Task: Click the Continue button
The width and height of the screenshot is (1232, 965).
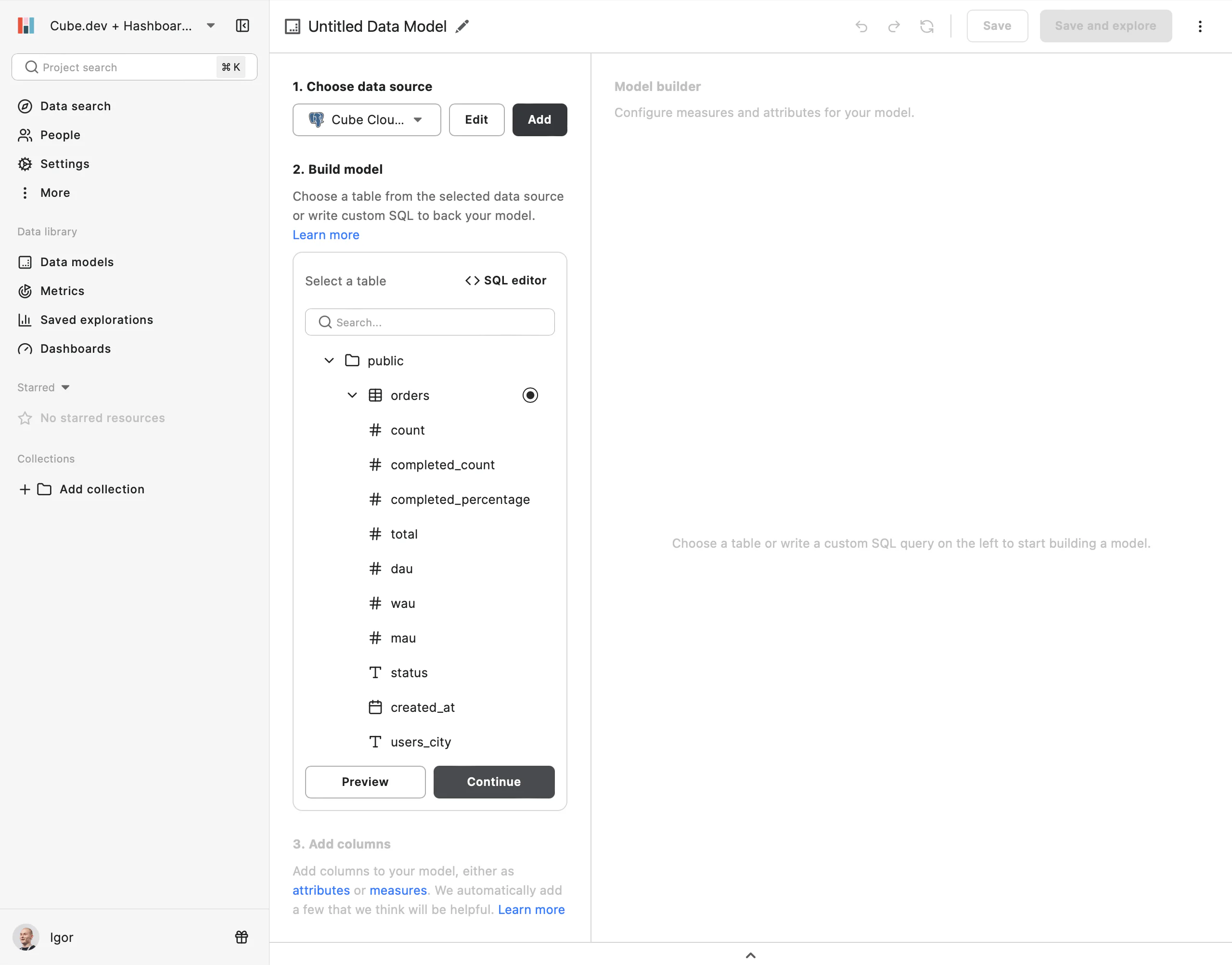Action: [x=493, y=782]
